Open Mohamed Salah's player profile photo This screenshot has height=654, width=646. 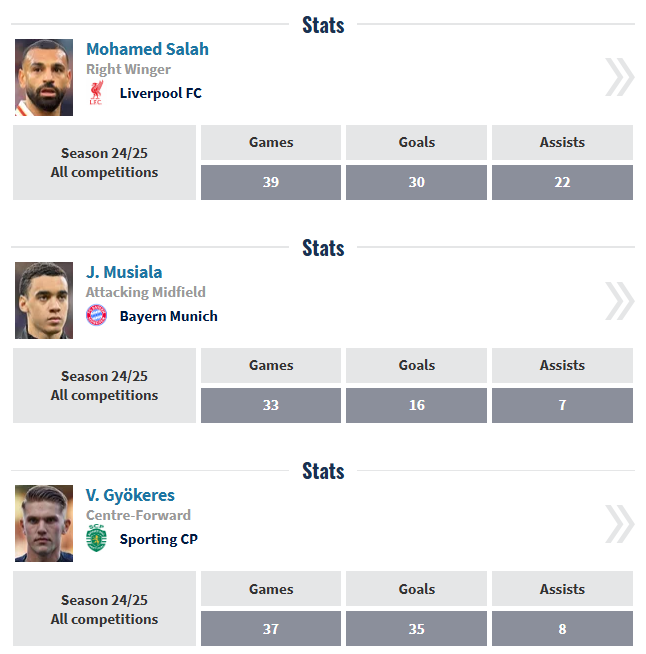coord(44,78)
